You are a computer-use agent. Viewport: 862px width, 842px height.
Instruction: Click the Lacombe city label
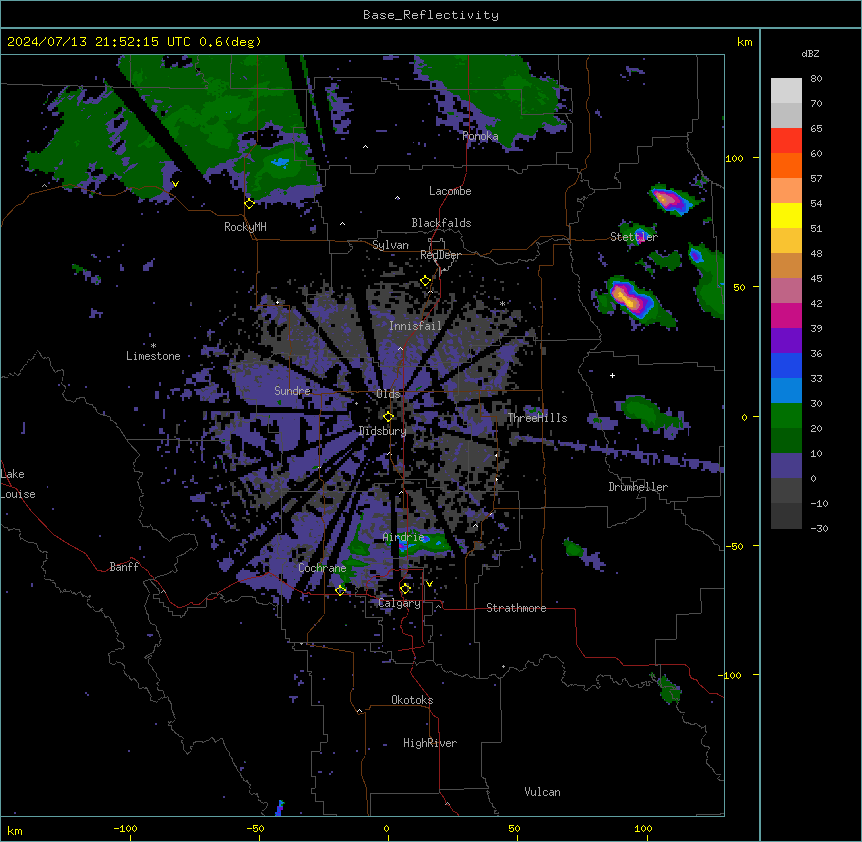tap(450, 191)
